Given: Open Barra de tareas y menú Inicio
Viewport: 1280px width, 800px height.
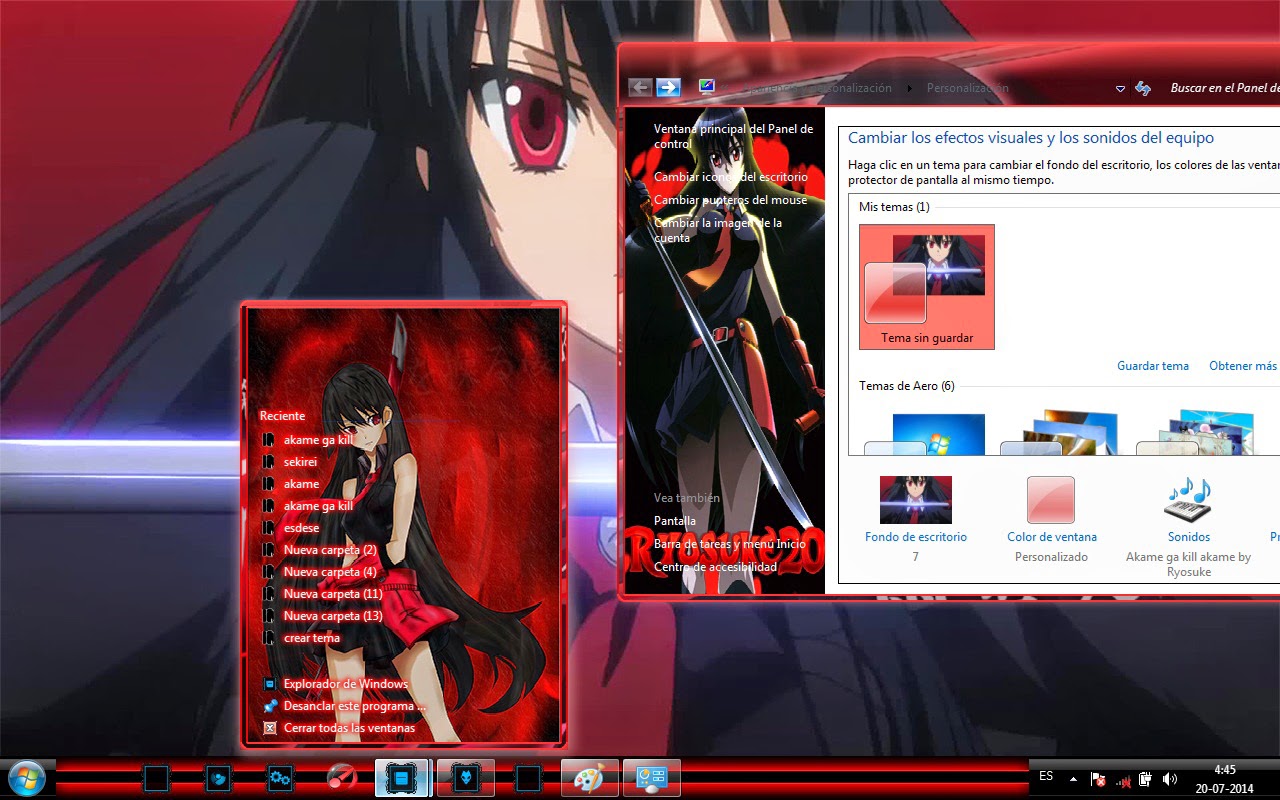Looking at the screenshot, I should tap(729, 544).
